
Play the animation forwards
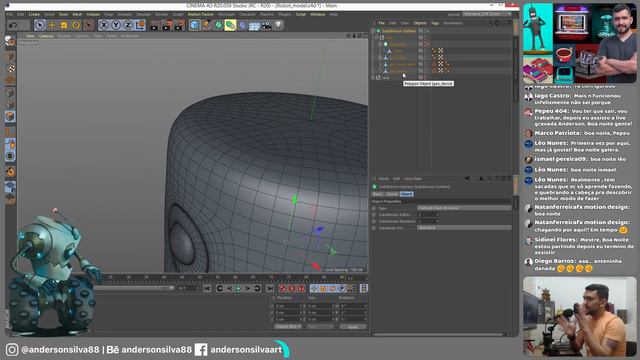coord(238,289)
